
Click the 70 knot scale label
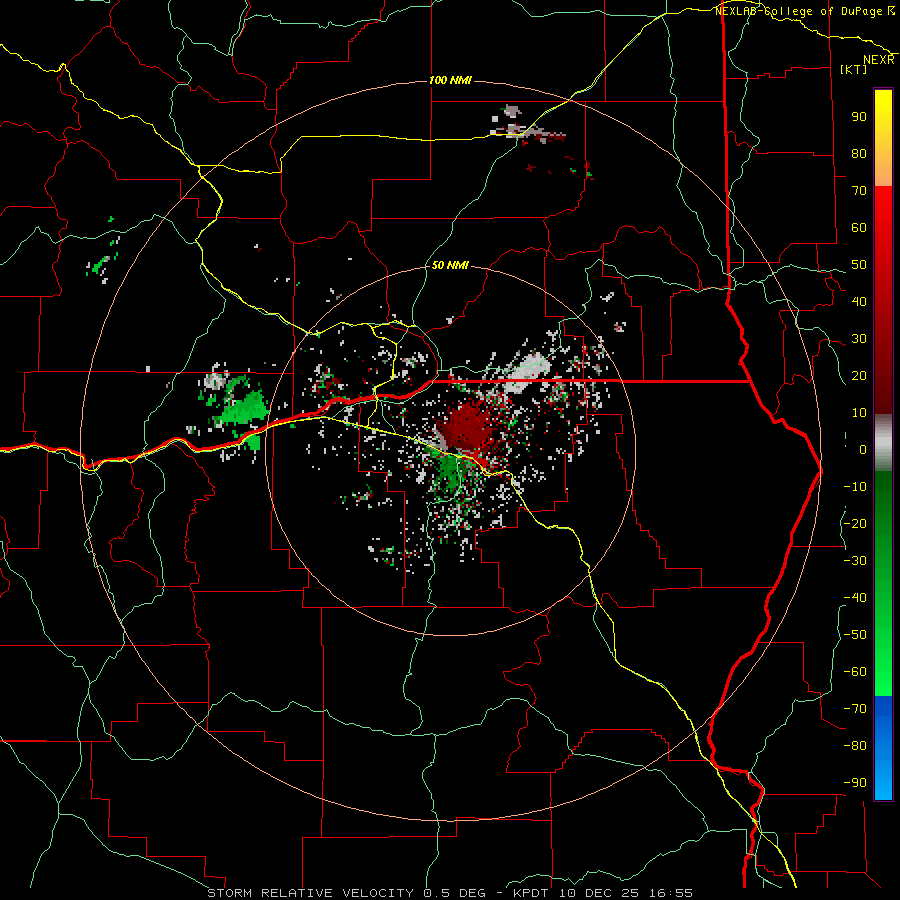coord(859,191)
